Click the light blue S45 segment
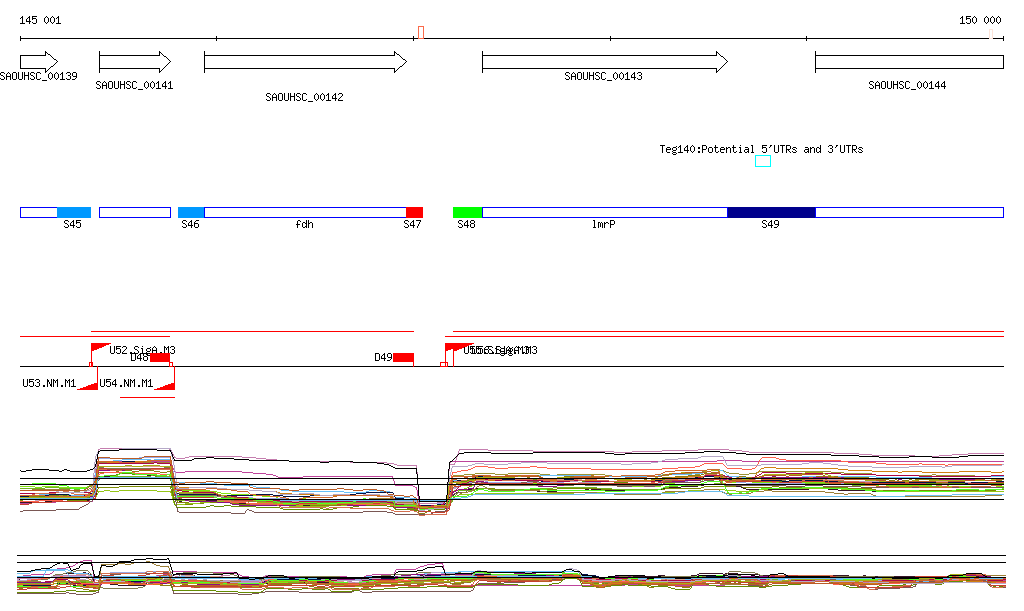The image size is (1024, 611). pyautogui.click(x=74, y=212)
